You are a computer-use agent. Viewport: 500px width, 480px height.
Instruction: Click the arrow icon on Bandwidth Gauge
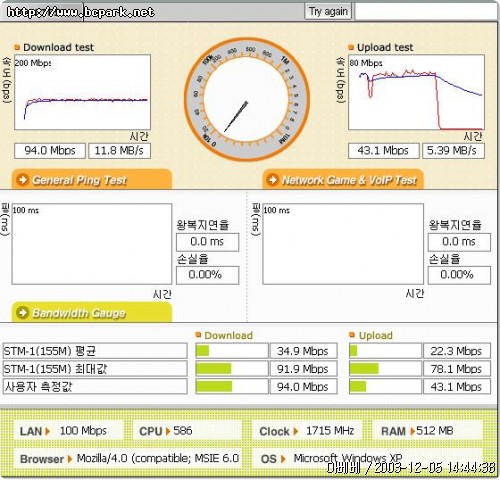23,312
